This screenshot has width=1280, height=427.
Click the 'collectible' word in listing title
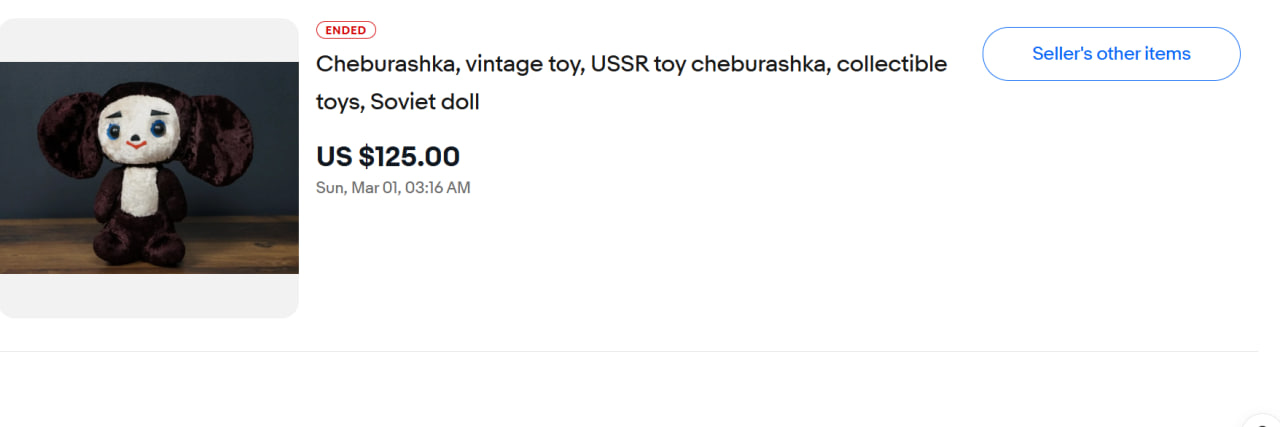tap(892, 64)
